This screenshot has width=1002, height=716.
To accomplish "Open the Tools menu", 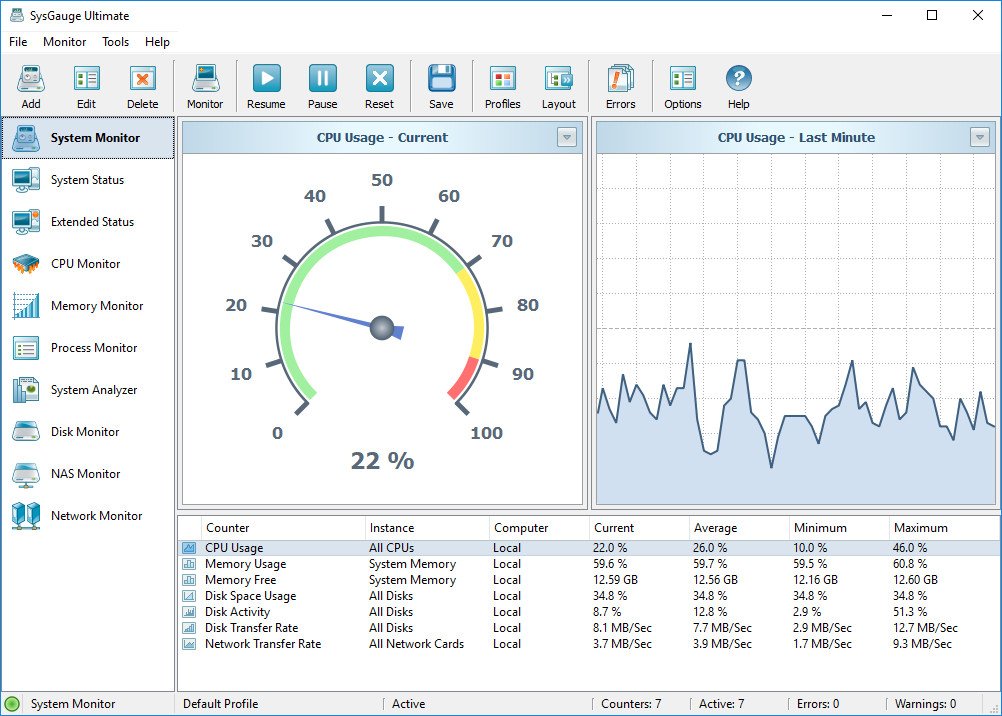I will 115,42.
